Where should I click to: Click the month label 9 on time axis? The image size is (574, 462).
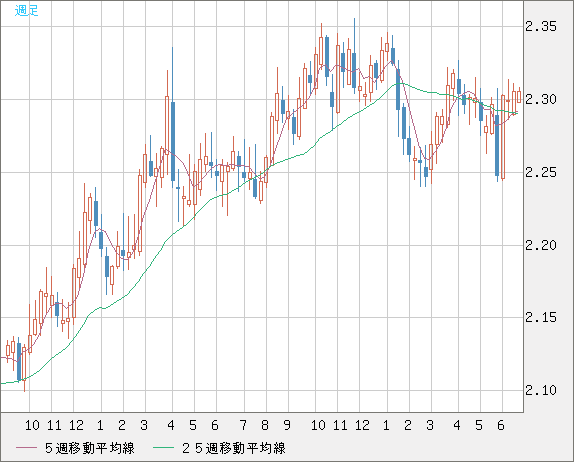point(287,425)
